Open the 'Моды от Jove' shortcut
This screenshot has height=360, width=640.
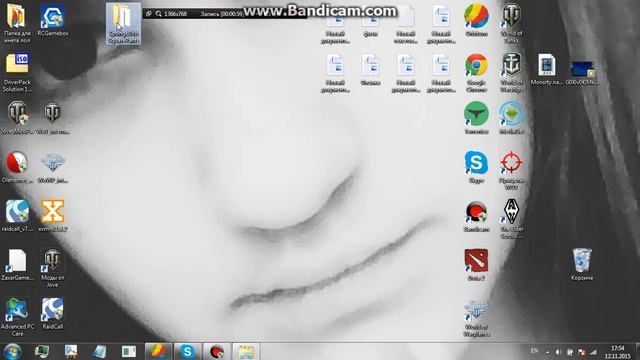tap(52, 268)
